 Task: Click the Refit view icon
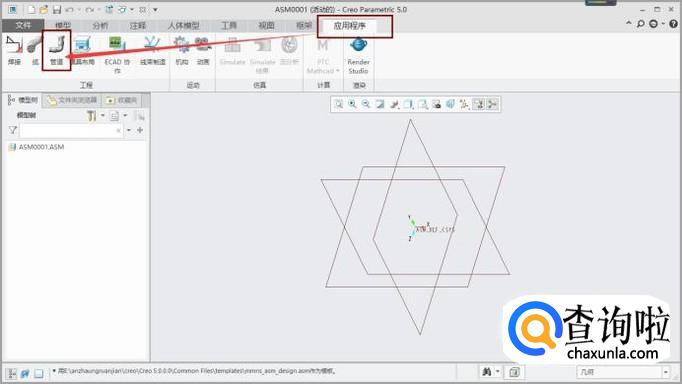(338, 104)
